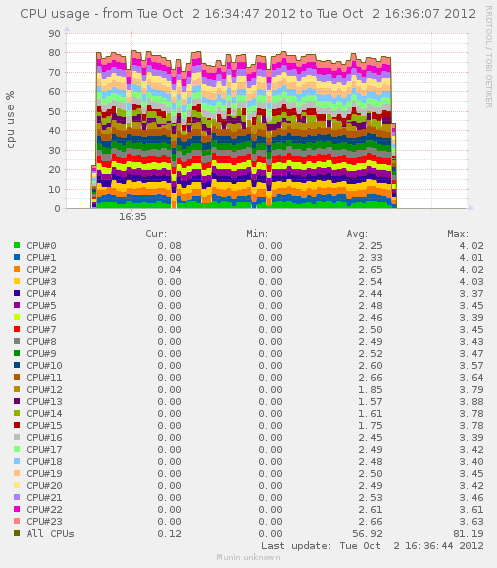Click the All CPUs label
Viewport: 497px width, 568px height.
(x=50, y=533)
